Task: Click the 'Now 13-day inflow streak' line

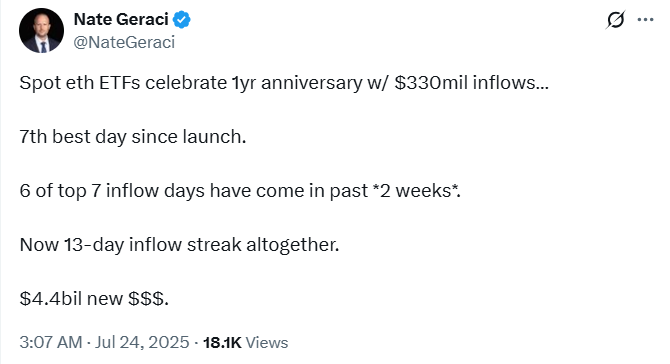Action: [131, 245]
